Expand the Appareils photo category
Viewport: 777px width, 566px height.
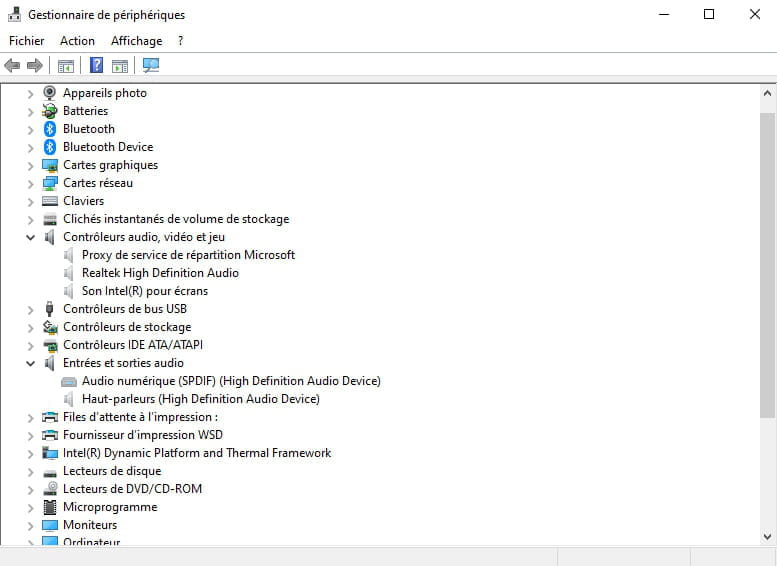coord(30,94)
